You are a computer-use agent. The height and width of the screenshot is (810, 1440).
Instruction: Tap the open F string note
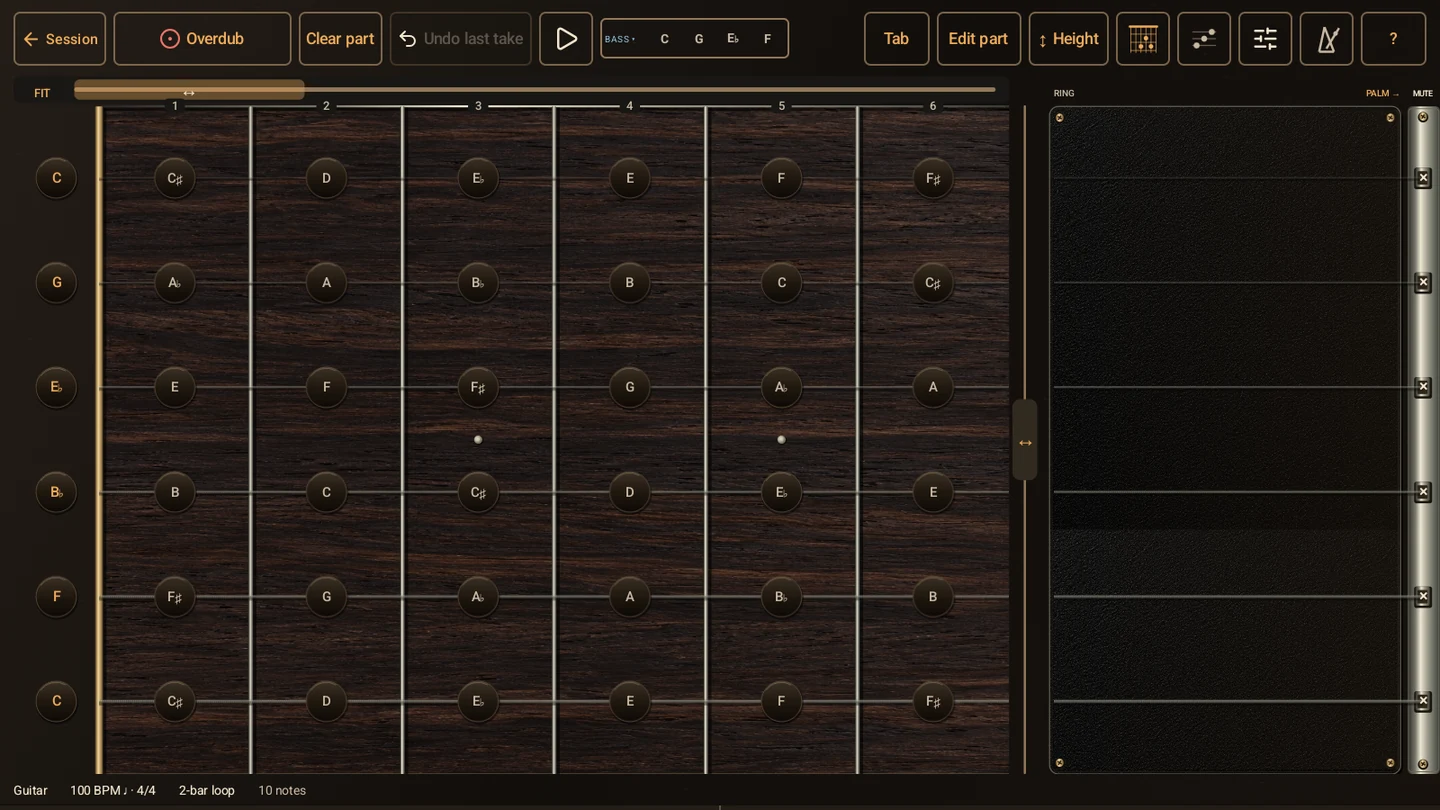pos(56,597)
